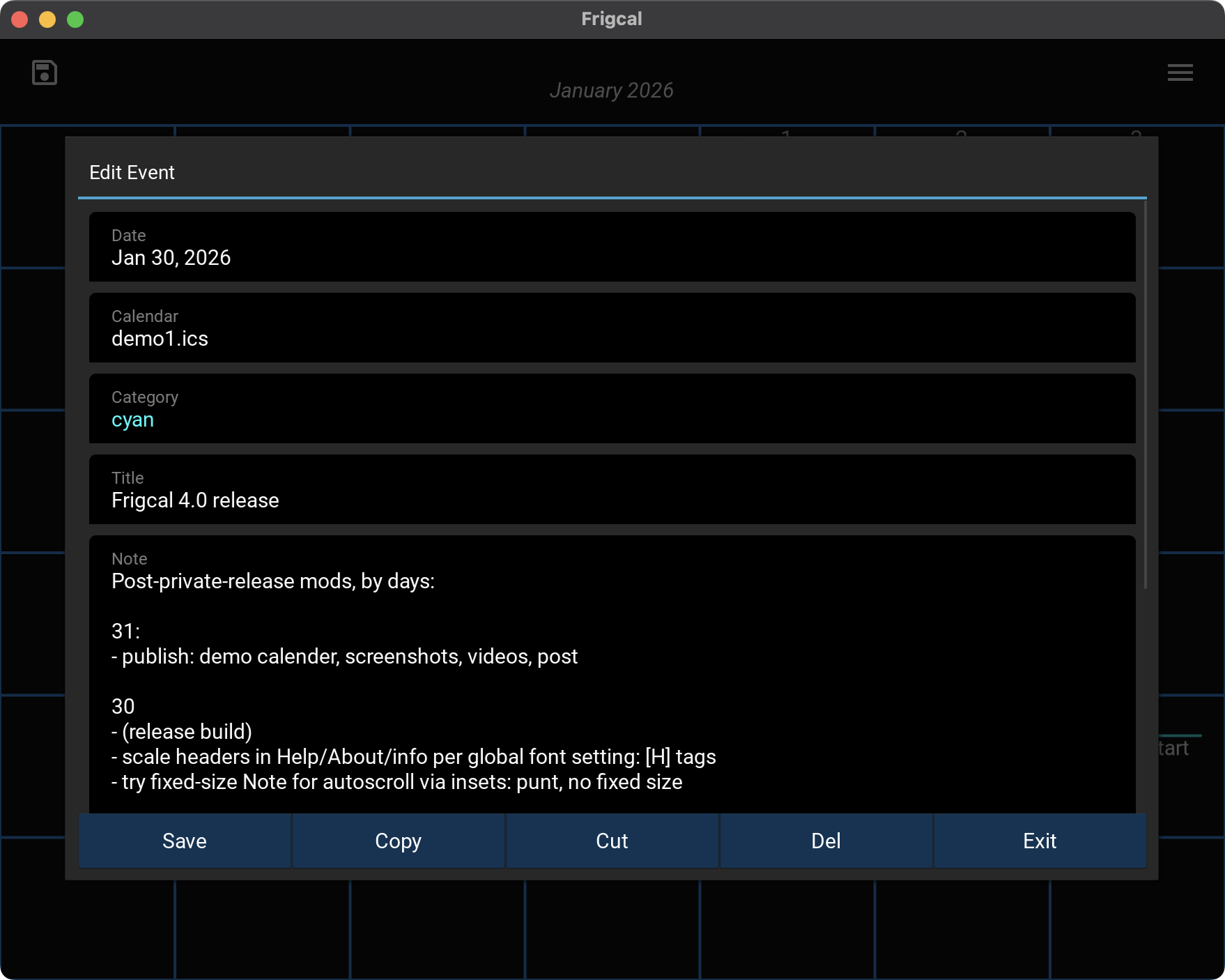Open the Calendar selector showing demo1.ics

click(612, 328)
